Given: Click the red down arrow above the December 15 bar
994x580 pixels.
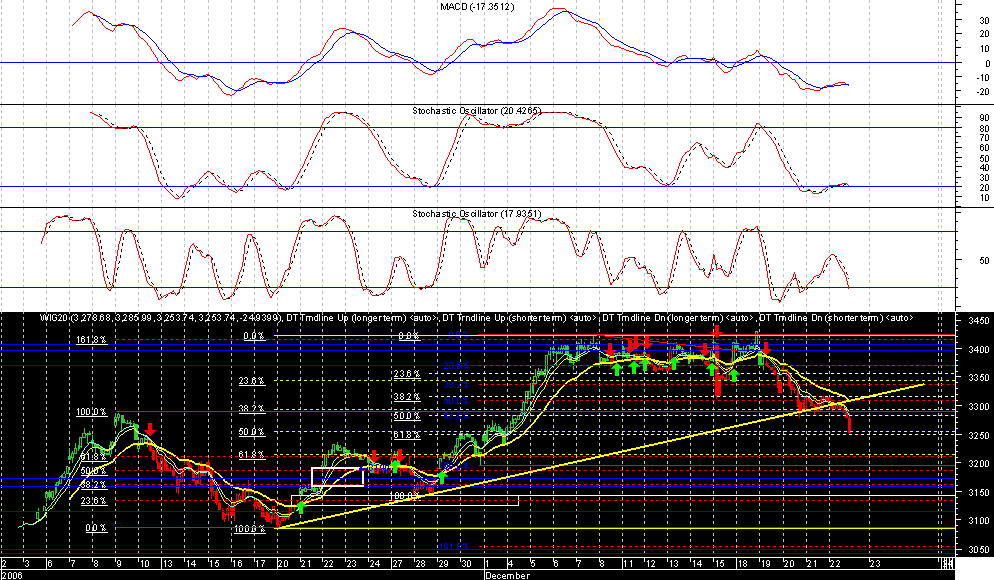Looking at the screenshot, I should click(717, 333).
